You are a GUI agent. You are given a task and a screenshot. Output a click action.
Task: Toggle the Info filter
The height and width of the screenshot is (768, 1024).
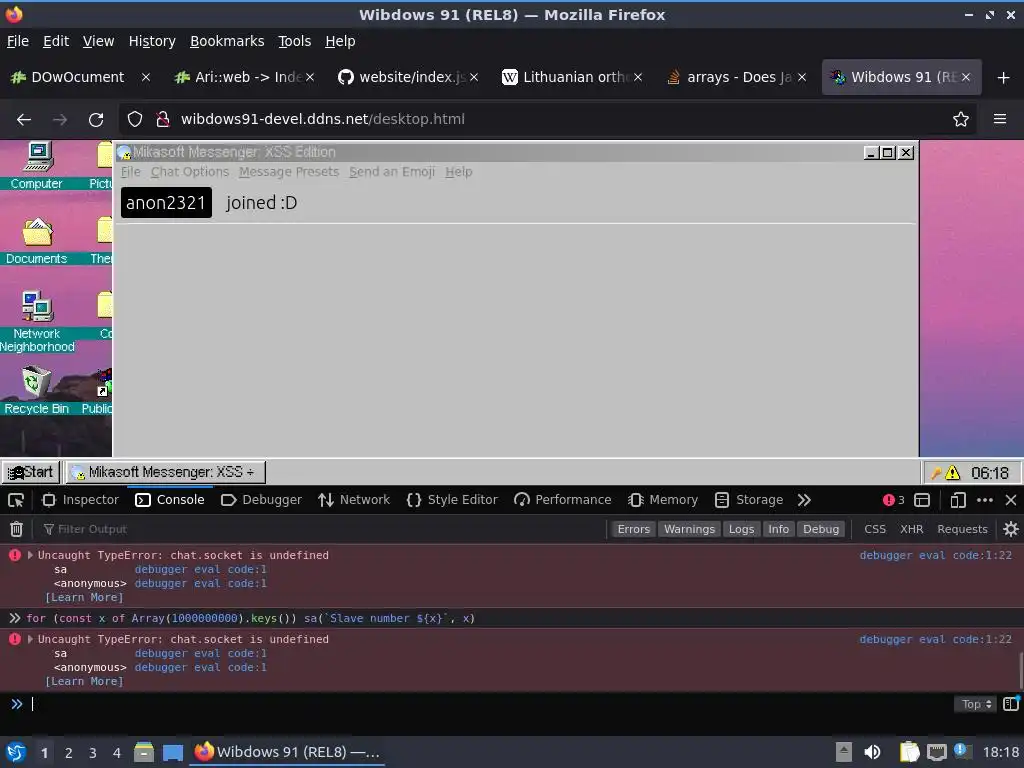coord(778,529)
